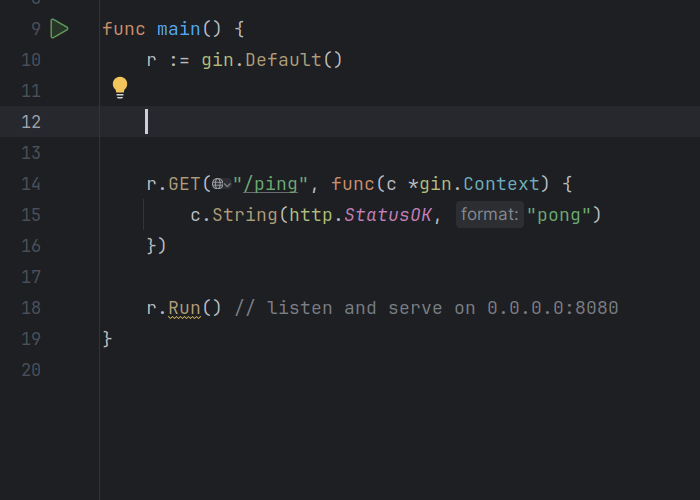Viewport: 700px width, 500px height.
Task: Click the StatusOK constant
Action: 388,215
